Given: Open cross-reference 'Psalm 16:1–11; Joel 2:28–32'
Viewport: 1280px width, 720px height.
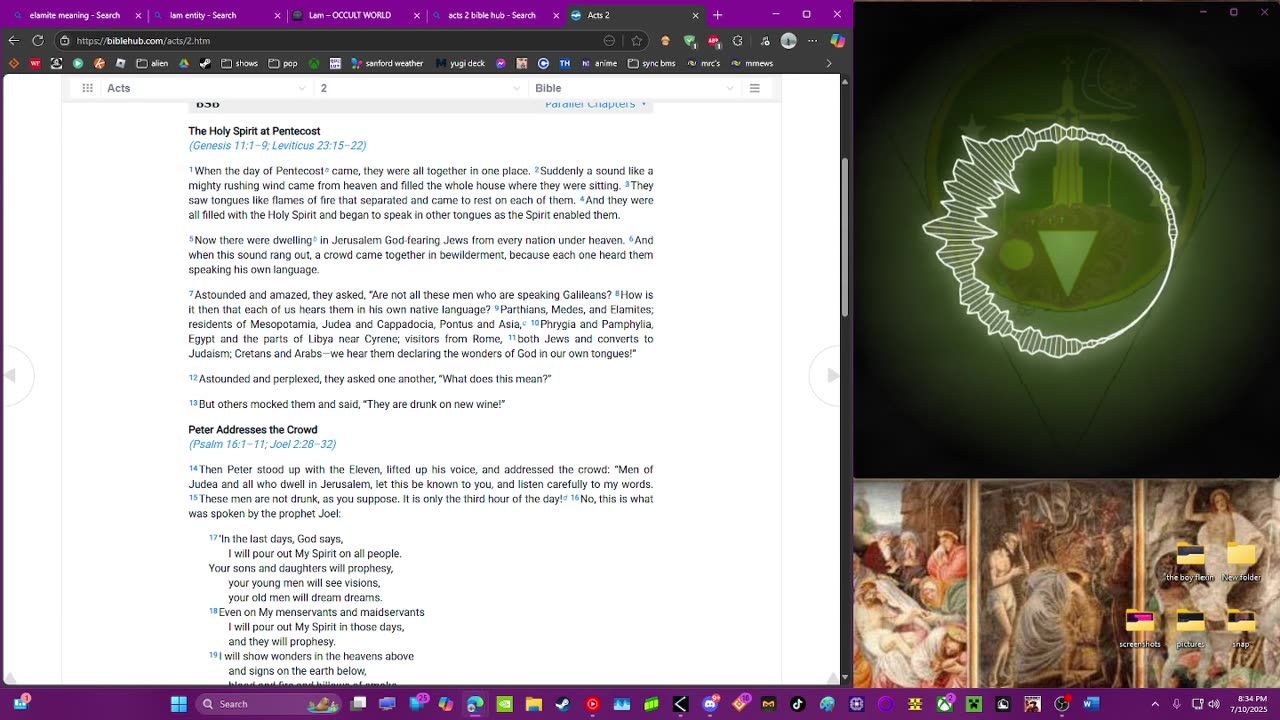Looking at the screenshot, I should point(263,444).
